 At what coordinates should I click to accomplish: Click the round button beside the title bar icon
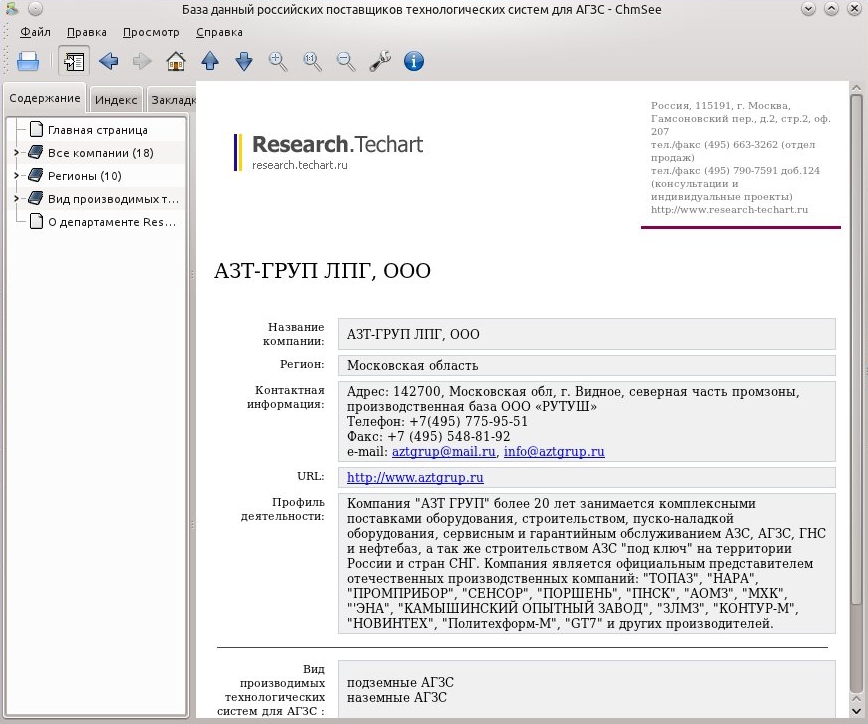[35, 9]
